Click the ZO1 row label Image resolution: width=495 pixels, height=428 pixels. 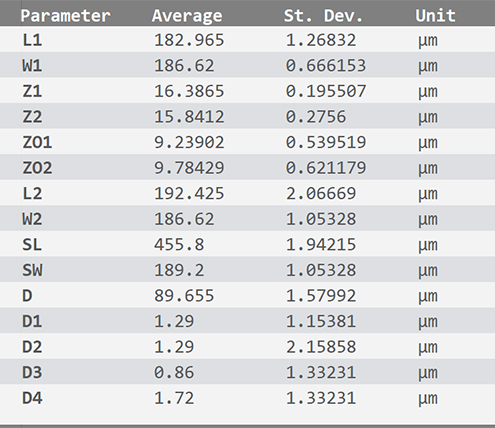pyautogui.click(x=37, y=142)
